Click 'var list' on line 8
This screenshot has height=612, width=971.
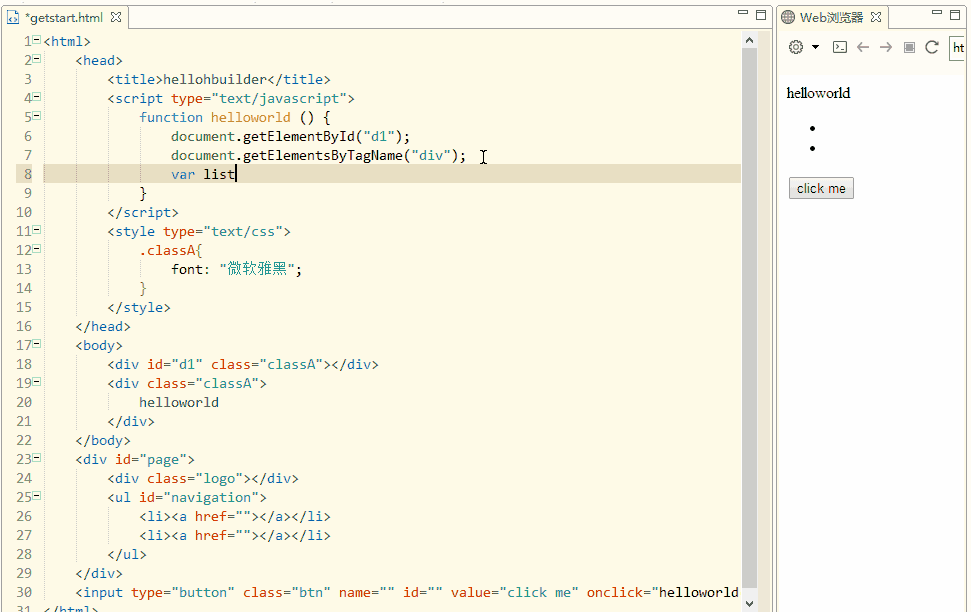pyautogui.click(x=203, y=174)
